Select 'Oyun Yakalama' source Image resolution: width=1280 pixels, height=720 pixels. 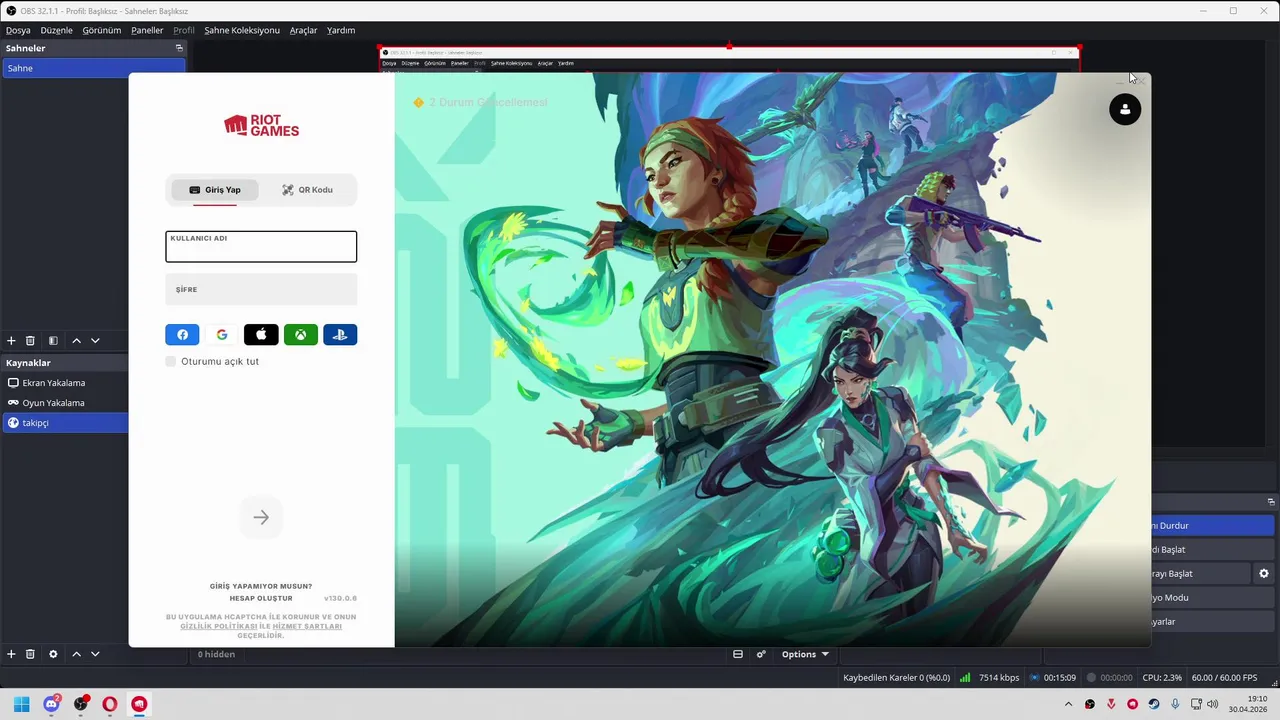[x=65, y=403]
